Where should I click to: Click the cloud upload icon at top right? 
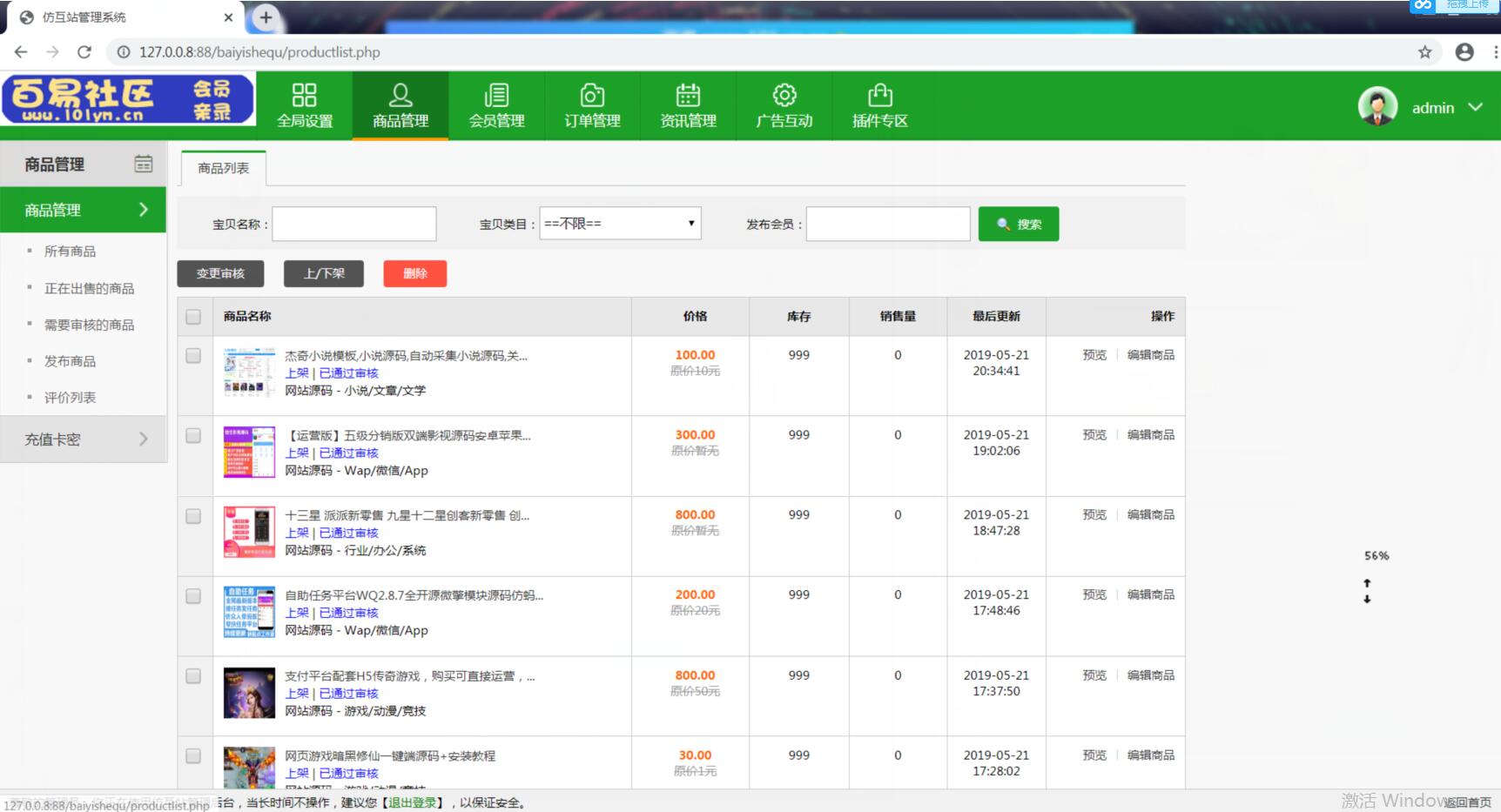[1423, 5]
